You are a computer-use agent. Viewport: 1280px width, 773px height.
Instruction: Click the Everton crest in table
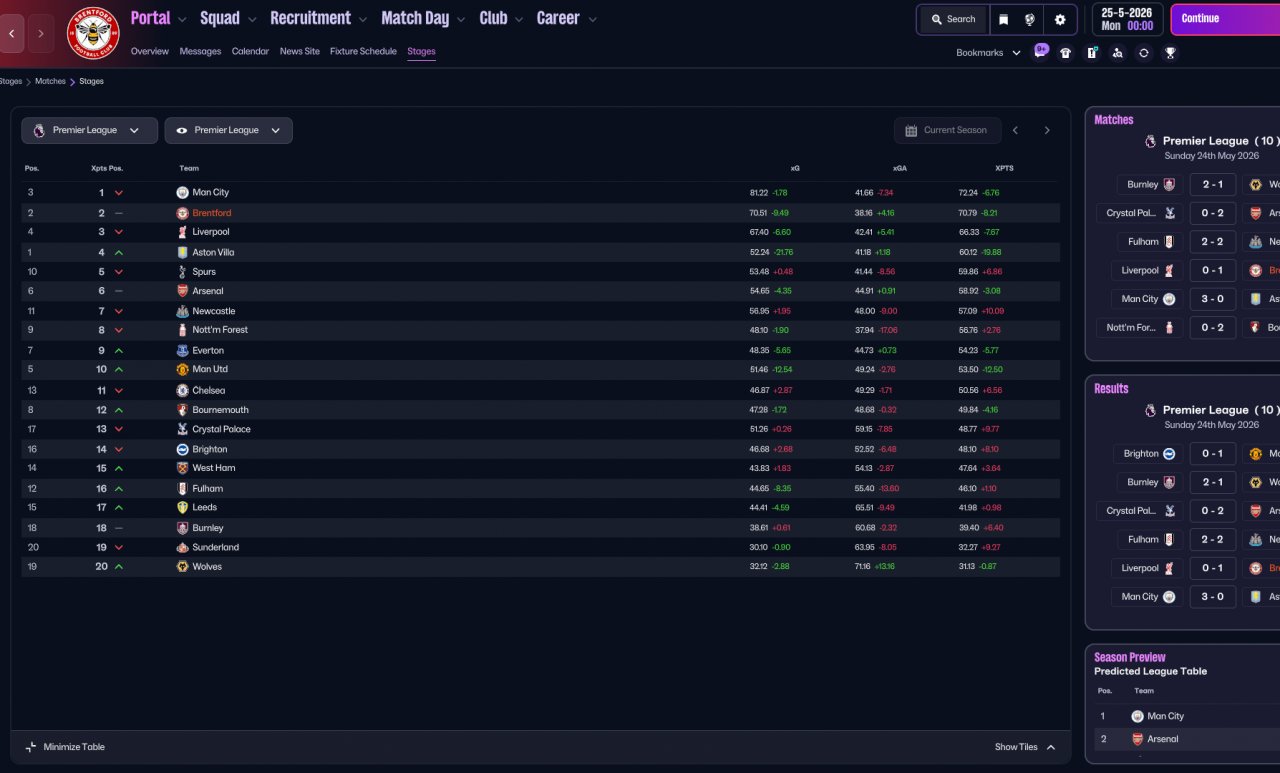click(183, 350)
